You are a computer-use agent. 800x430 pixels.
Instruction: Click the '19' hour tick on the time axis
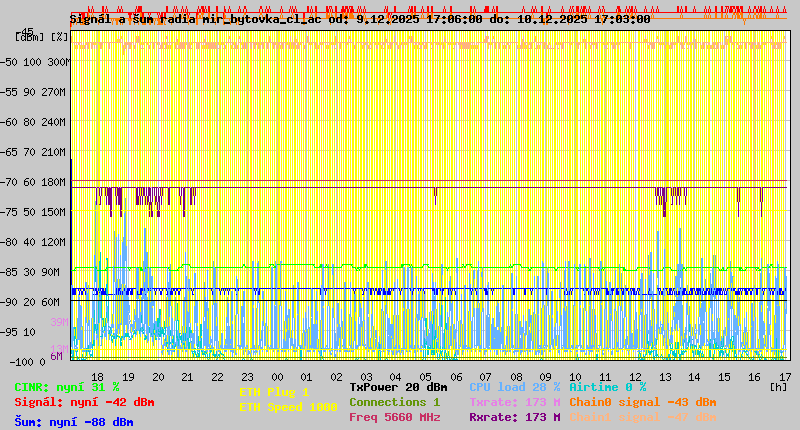pyautogui.click(x=128, y=377)
